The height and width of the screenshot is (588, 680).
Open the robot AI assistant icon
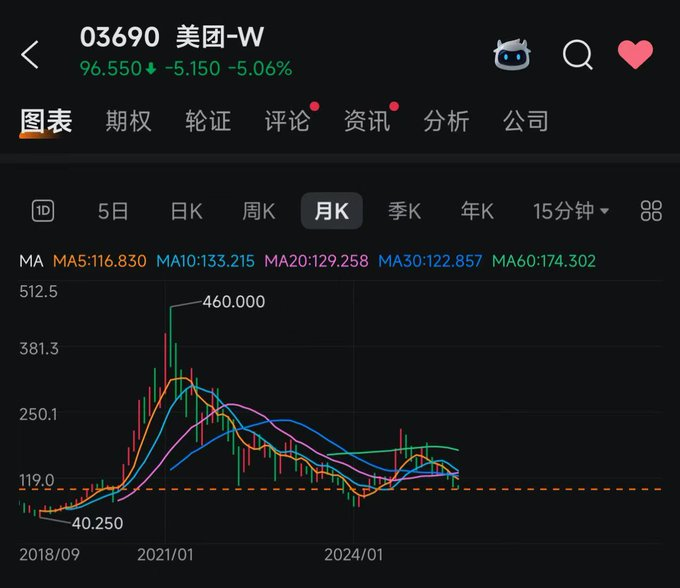click(512, 54)
